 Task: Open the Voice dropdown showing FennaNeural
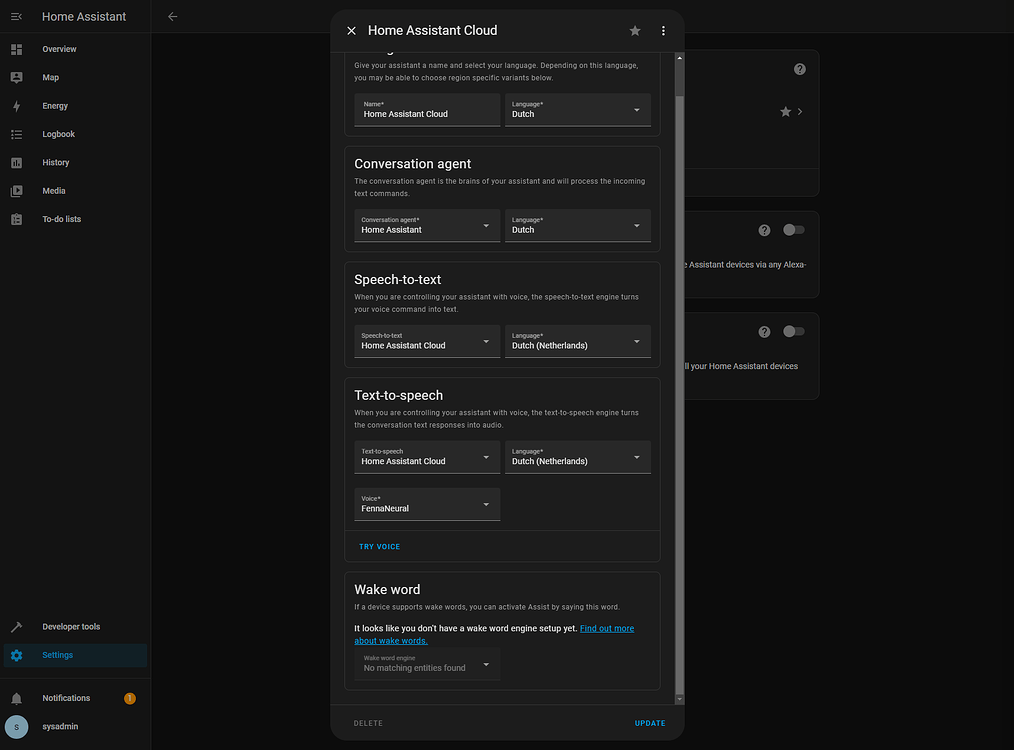pos(427,504)
